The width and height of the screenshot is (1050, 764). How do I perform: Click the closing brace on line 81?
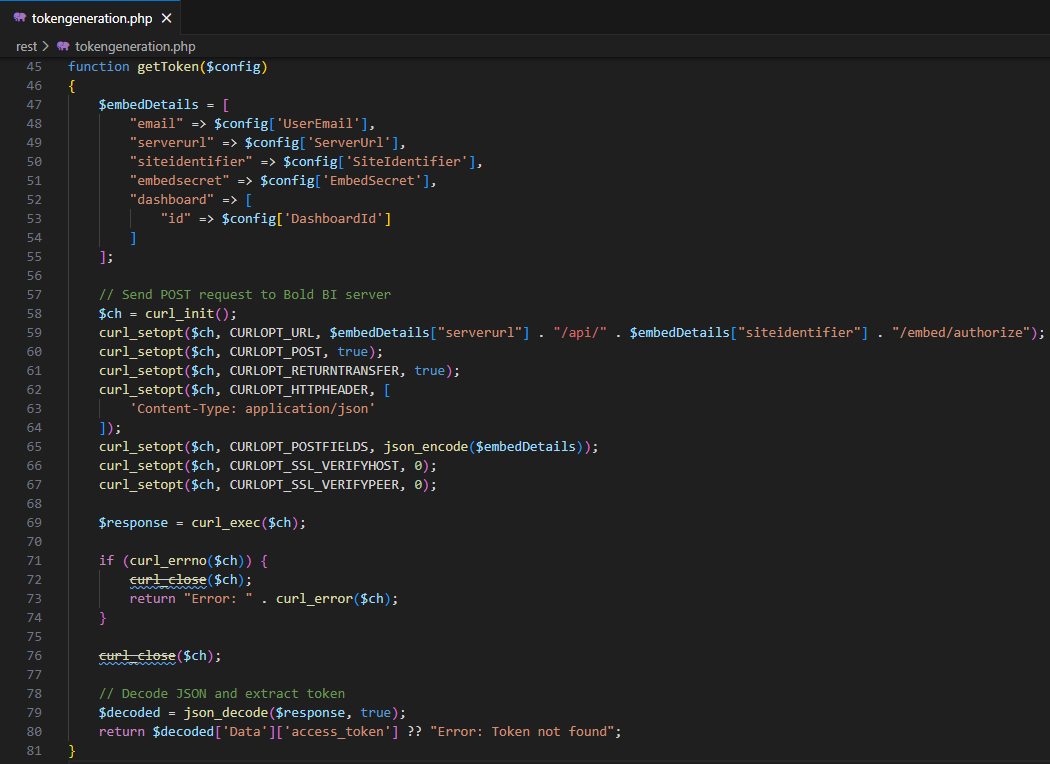72,750
